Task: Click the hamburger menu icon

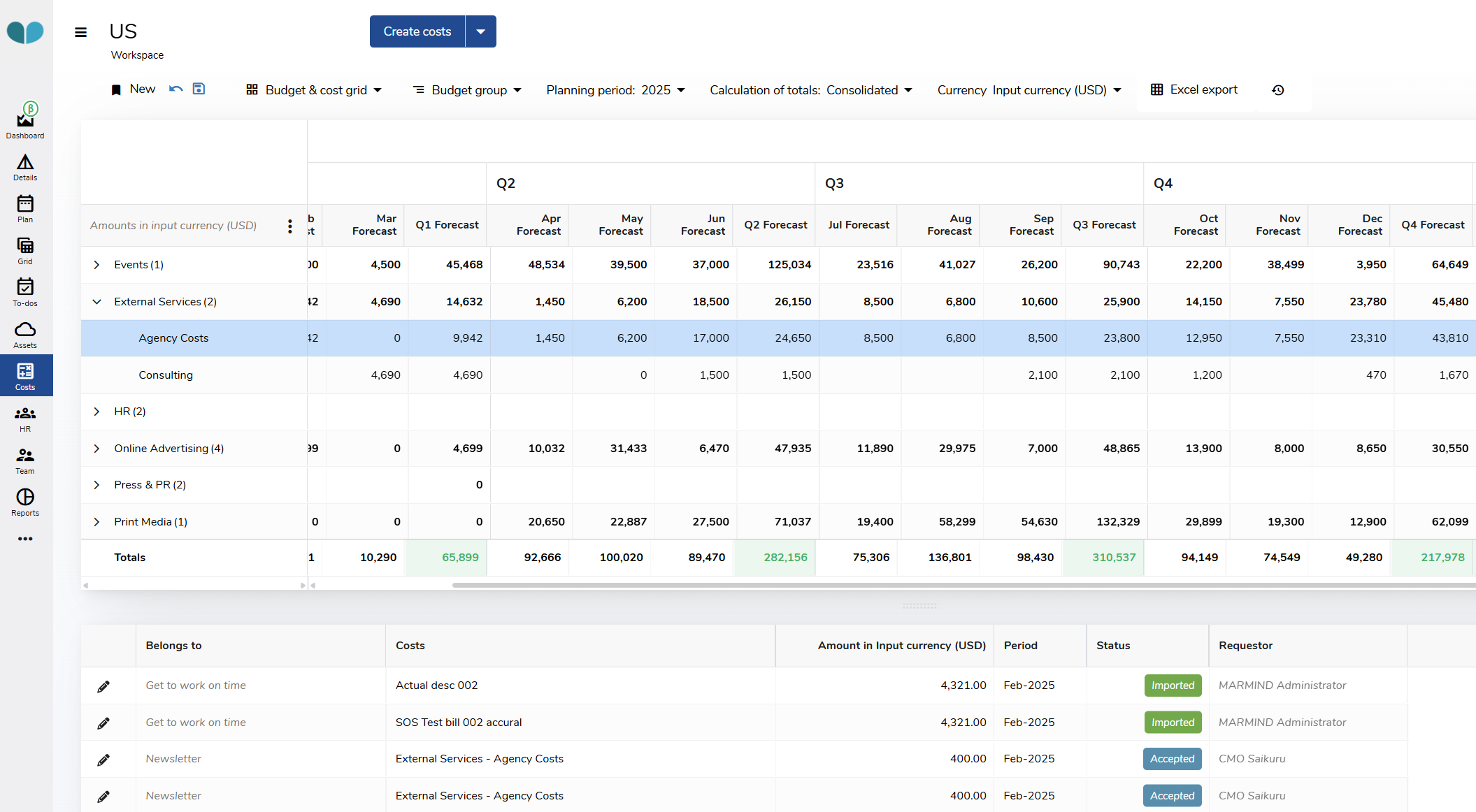Action: (81, 32)
